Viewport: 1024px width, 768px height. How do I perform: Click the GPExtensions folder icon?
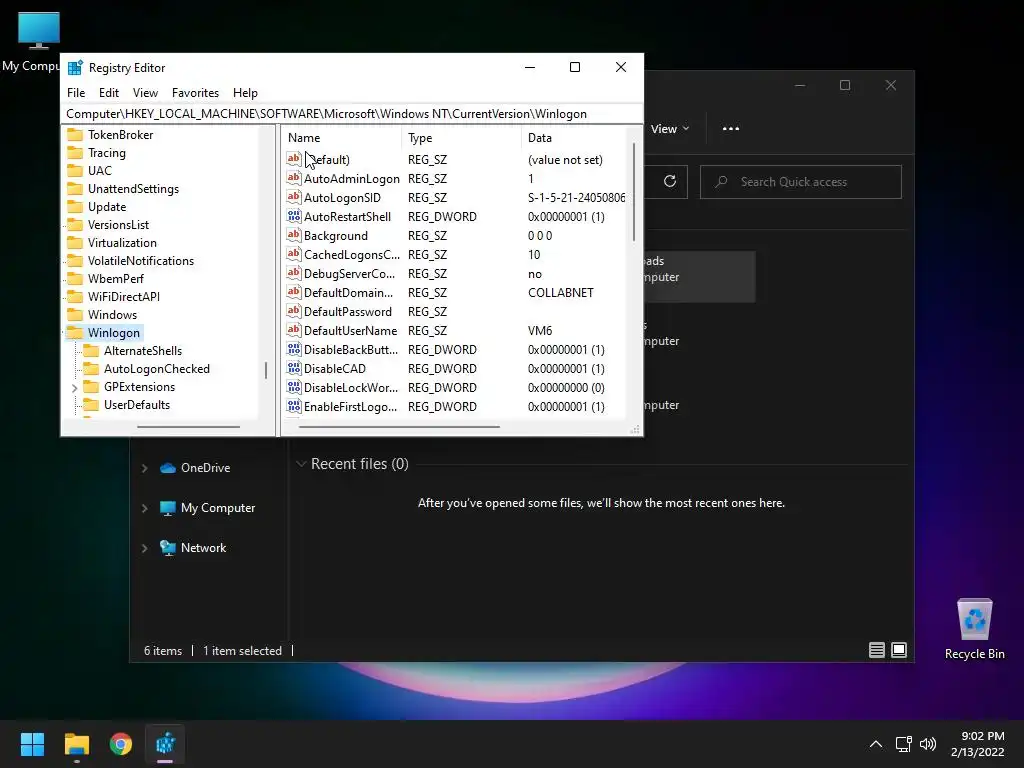click(91, 387)
